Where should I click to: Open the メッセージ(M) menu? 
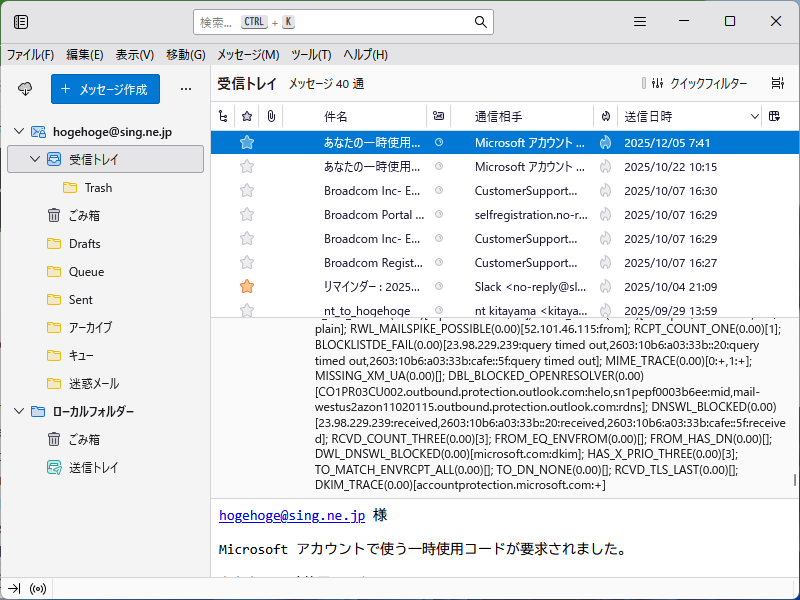click(248, 55)
